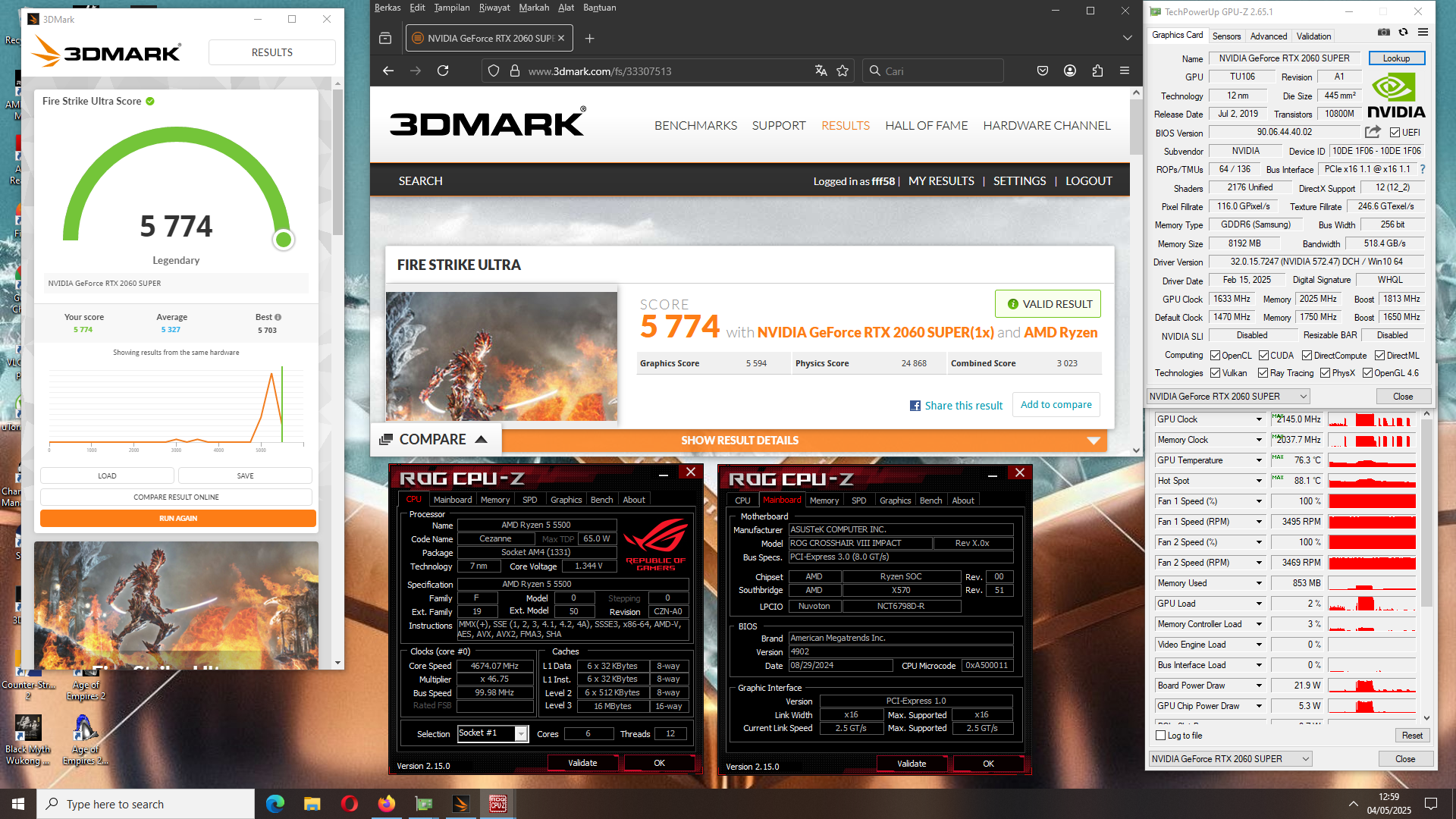The height and width of the screenshot is (819, 1456).
Task: Open File Explorer from the taskbar
Action: tap(312, 804)
